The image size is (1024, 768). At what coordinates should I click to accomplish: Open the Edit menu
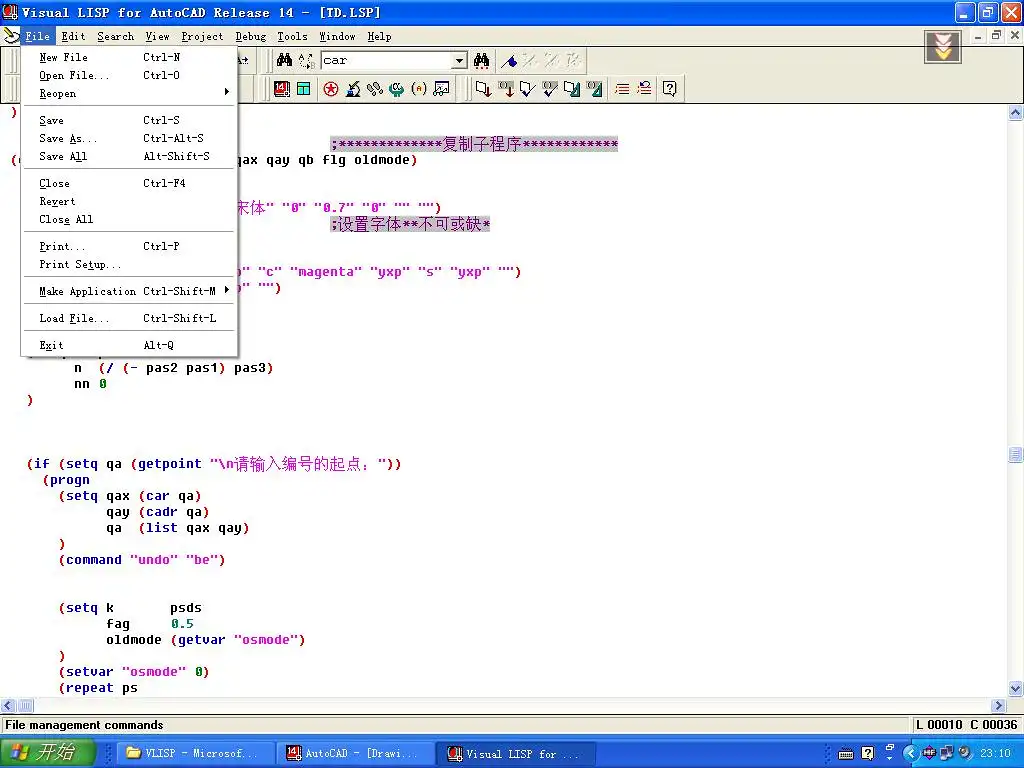73,37
